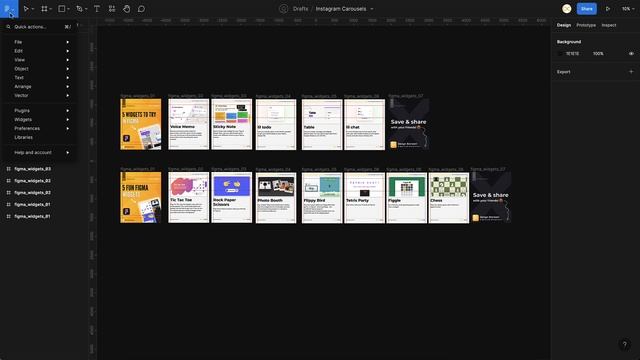Open the Object menu item
The width and height of the screenshot is (640, 360).
[x=39, y=69]
